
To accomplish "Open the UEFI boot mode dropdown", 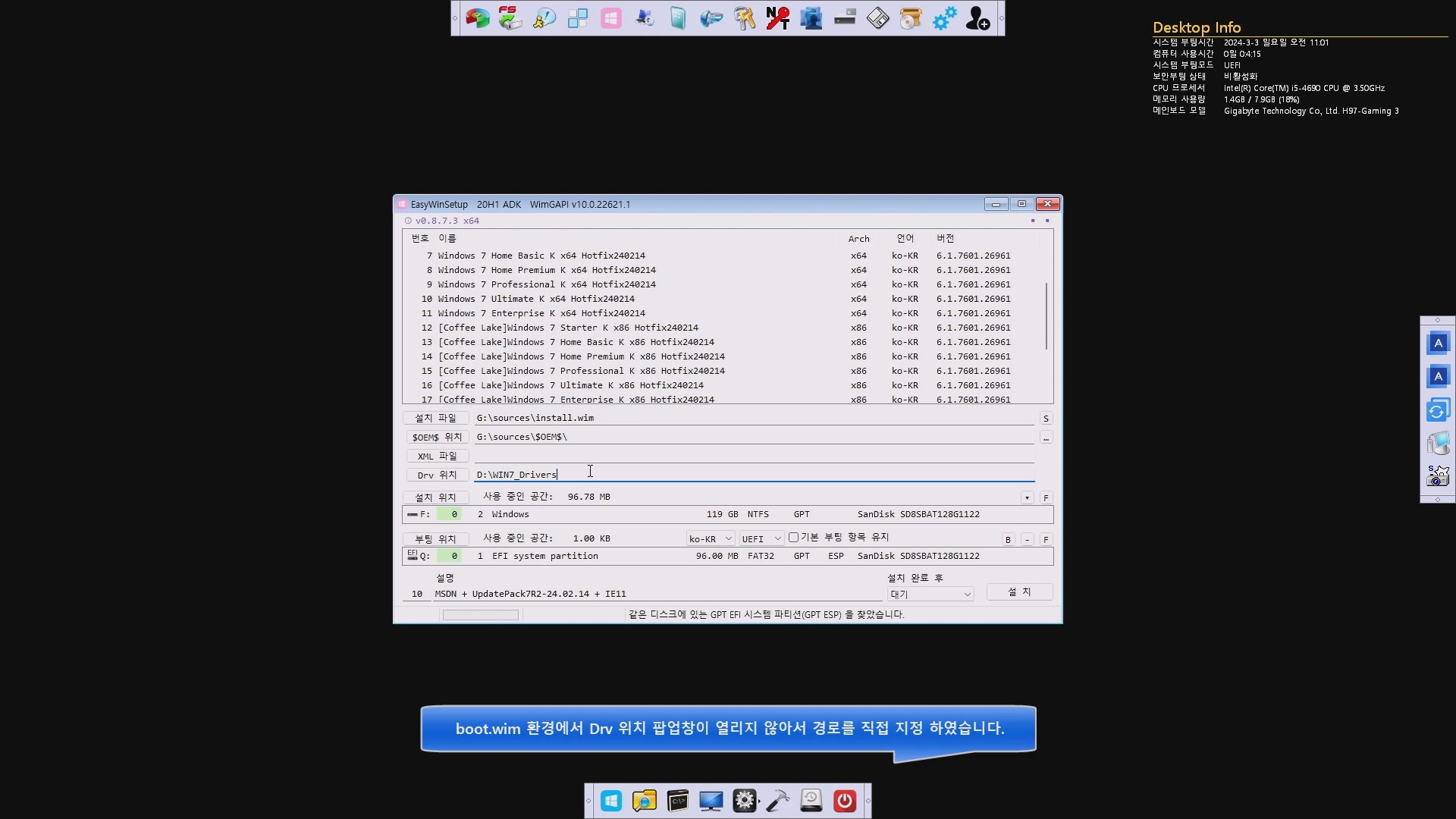I will [761, 538].
